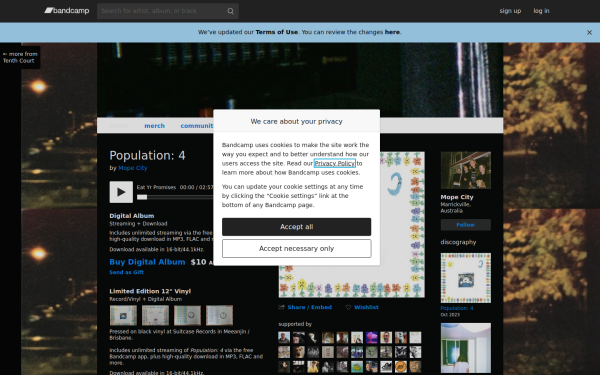This screenshot has height=375, width=600.
Task: Click Send as Gift
Action: (127, 272)
